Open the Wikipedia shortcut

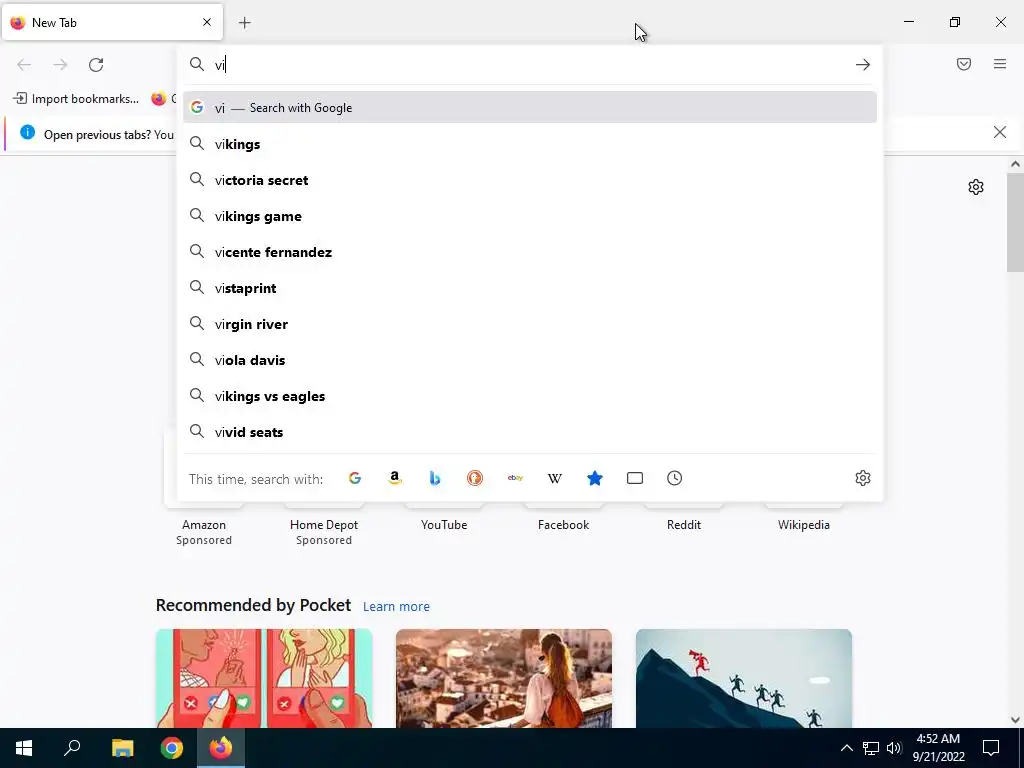point(804,524)
